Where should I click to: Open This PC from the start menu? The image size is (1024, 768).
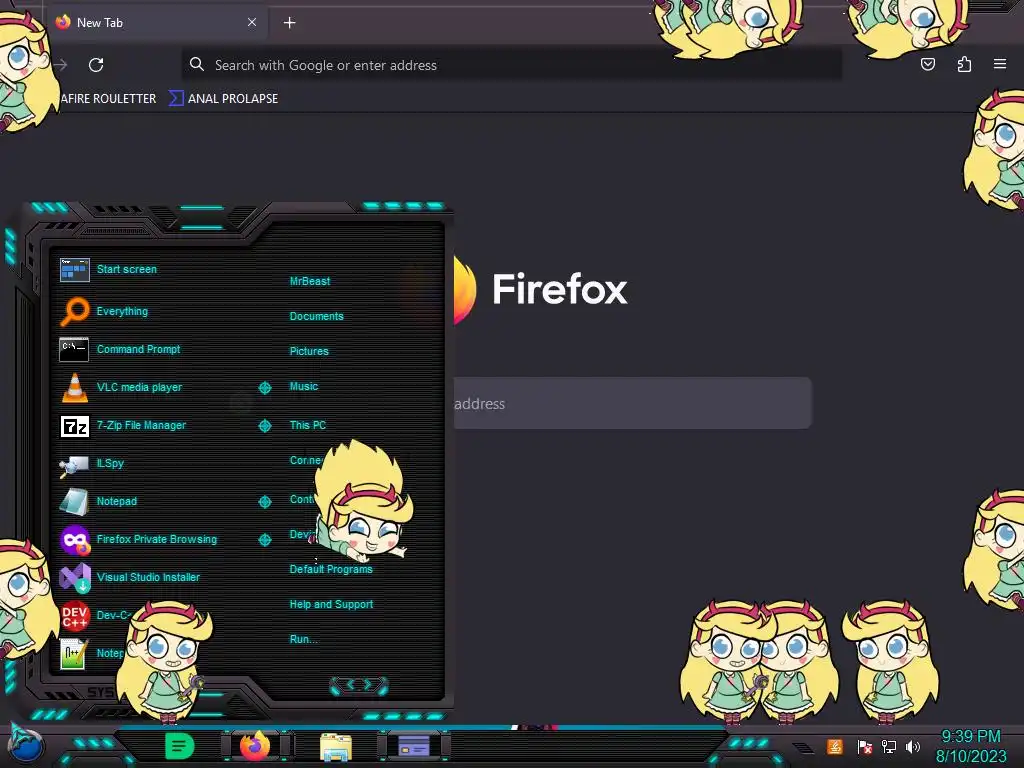coord(308,425)
